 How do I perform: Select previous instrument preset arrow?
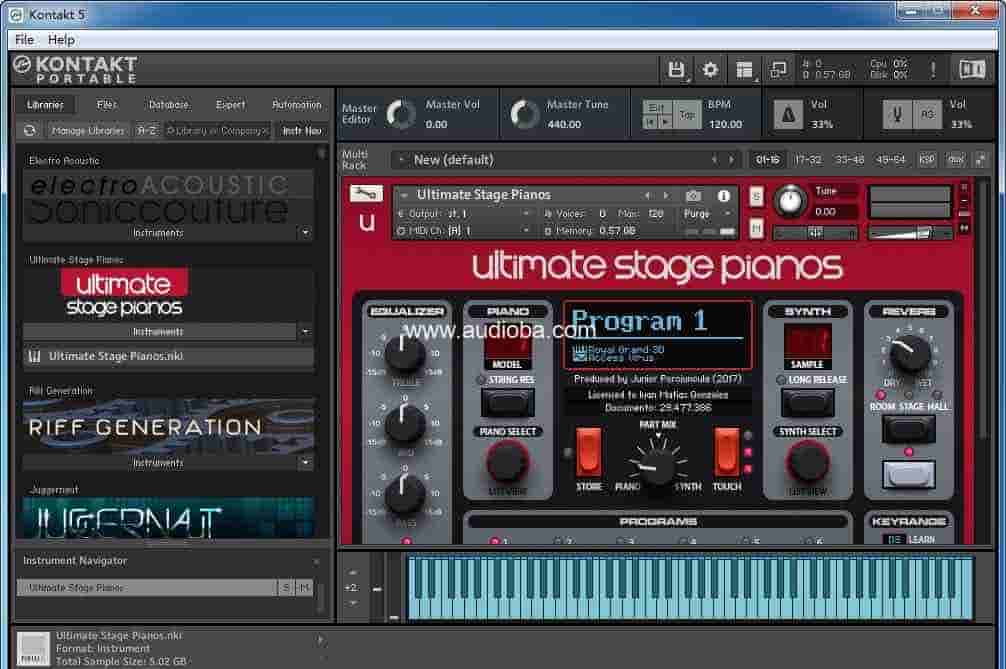pos(647,195)
